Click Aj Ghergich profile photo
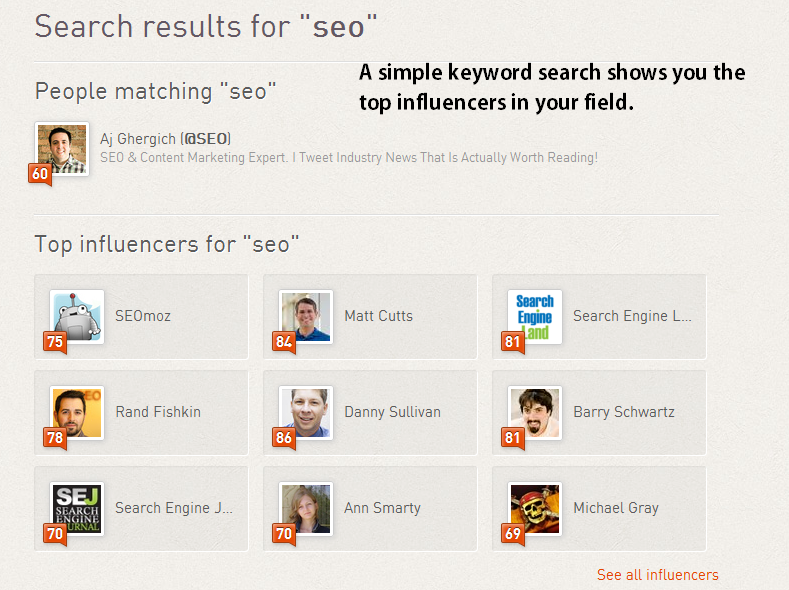Screen dimensions: 789x590 coord(62,148)
